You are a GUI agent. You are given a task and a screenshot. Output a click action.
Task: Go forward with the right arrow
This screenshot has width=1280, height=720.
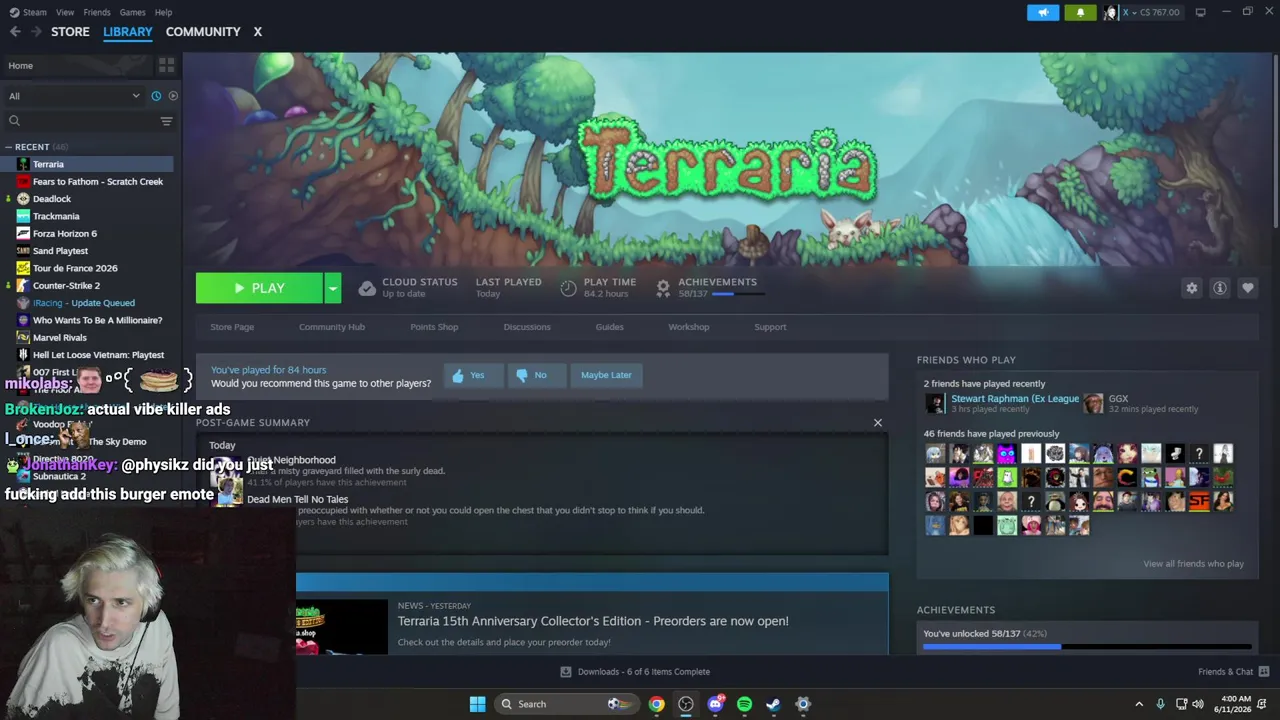[36, 32]
